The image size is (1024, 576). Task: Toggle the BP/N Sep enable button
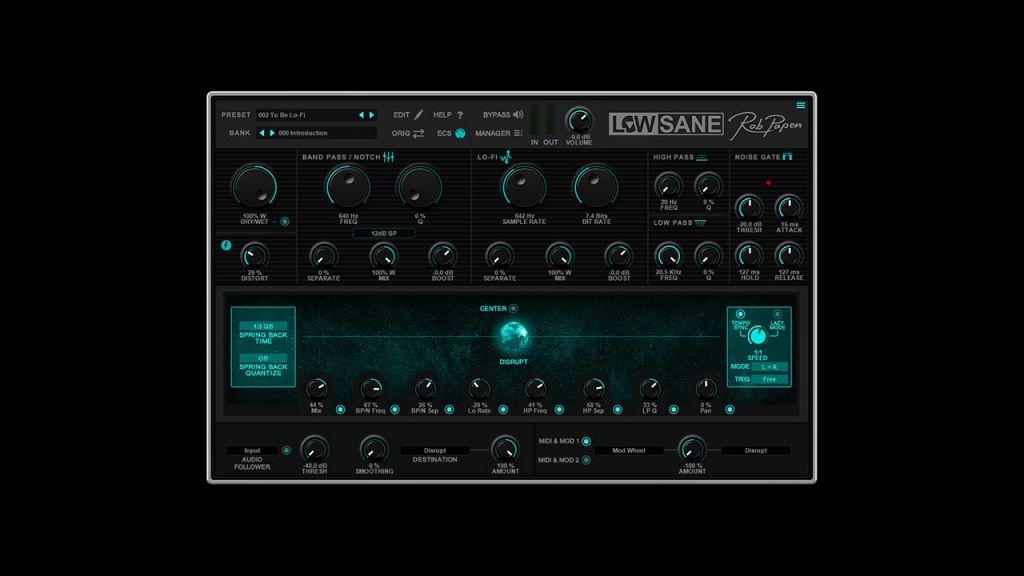point(449,409)
